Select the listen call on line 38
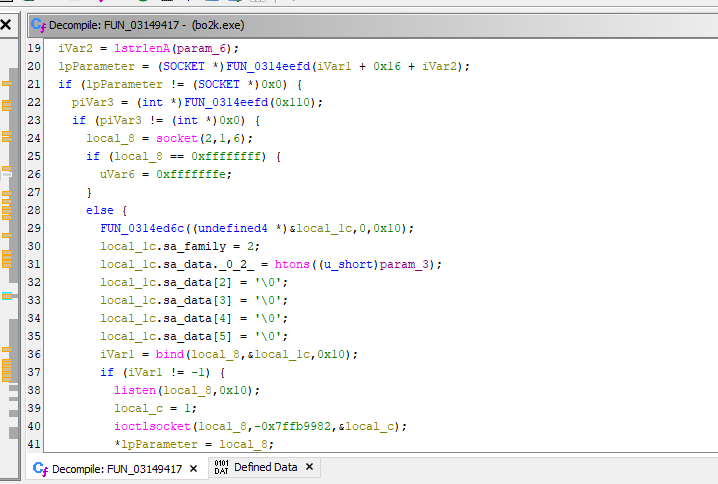Viewport: 718px width, 484px height. point(134,390)
